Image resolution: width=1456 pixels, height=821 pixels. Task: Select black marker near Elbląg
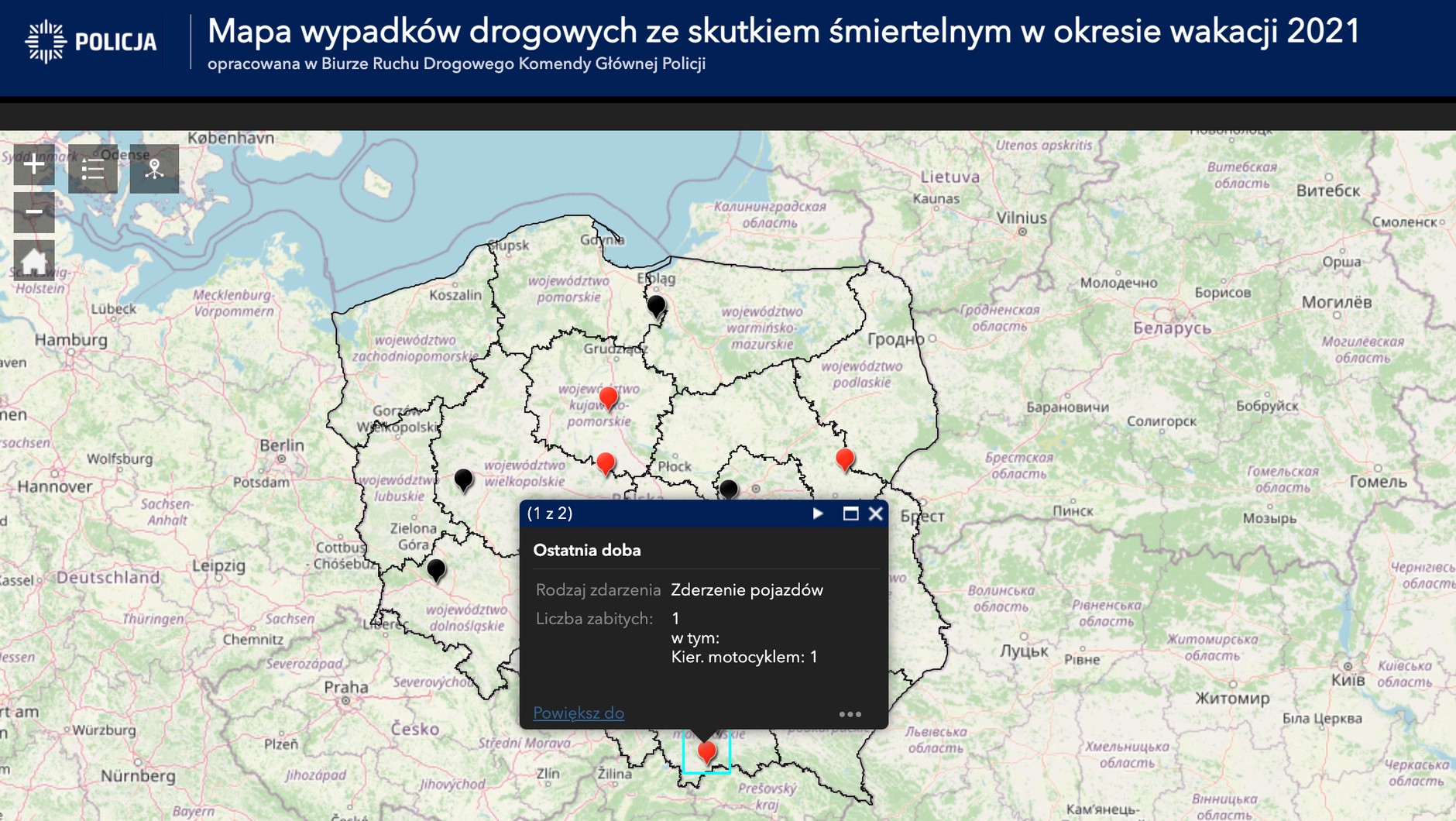(657, 307)
